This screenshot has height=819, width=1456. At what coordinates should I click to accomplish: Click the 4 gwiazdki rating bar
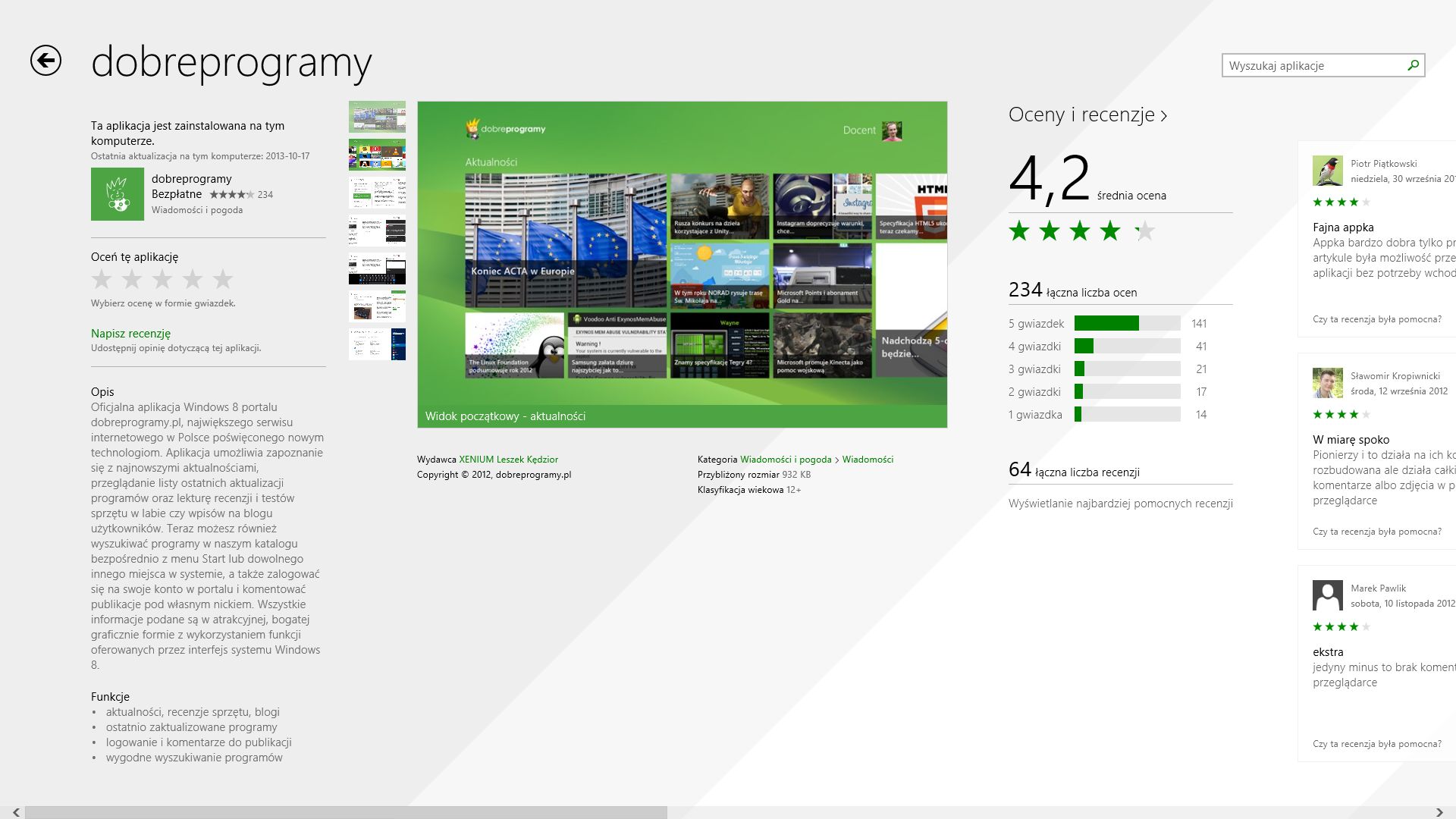click(1127, 346)
